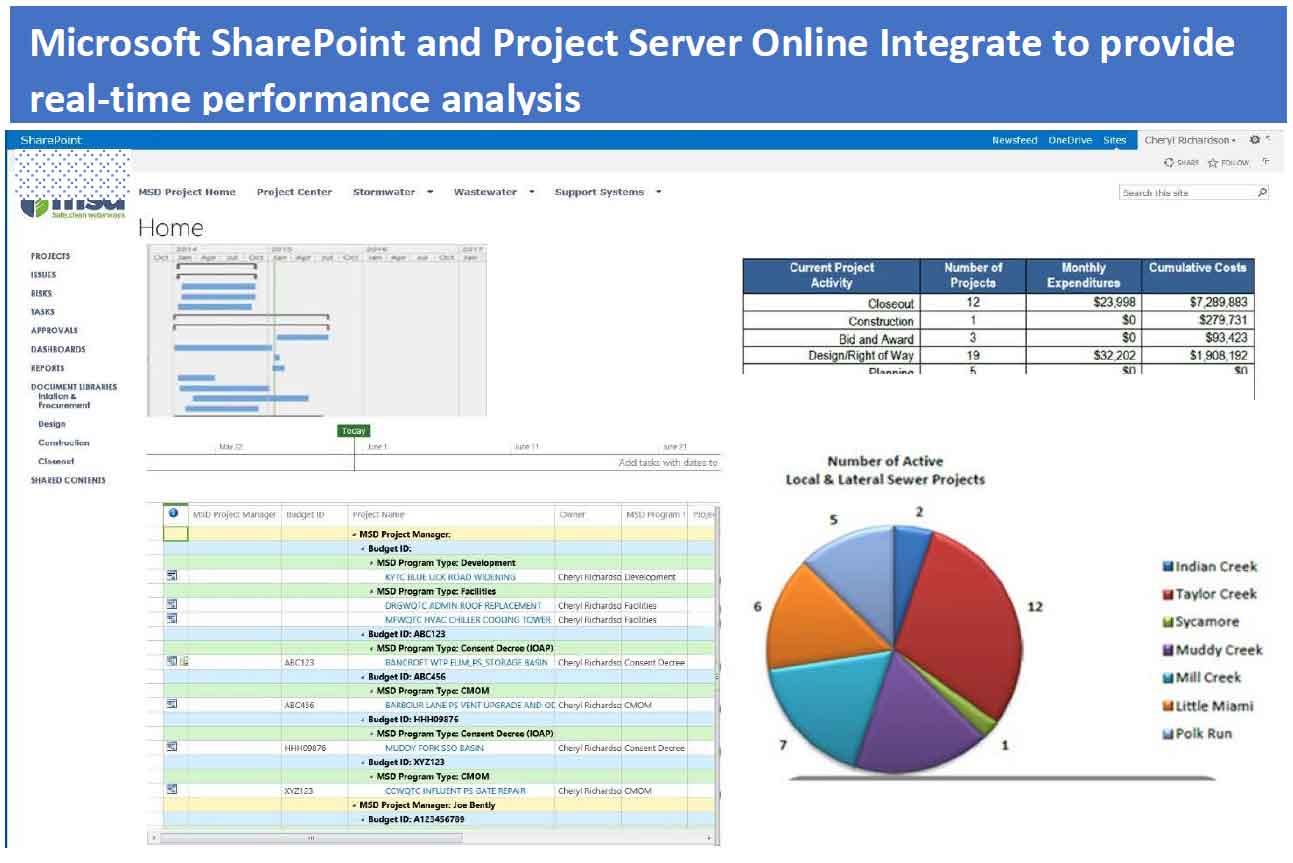This screenshot has width=1293, height=863.
Task: Open Risks in left navigation
Action: click(41, 293)
